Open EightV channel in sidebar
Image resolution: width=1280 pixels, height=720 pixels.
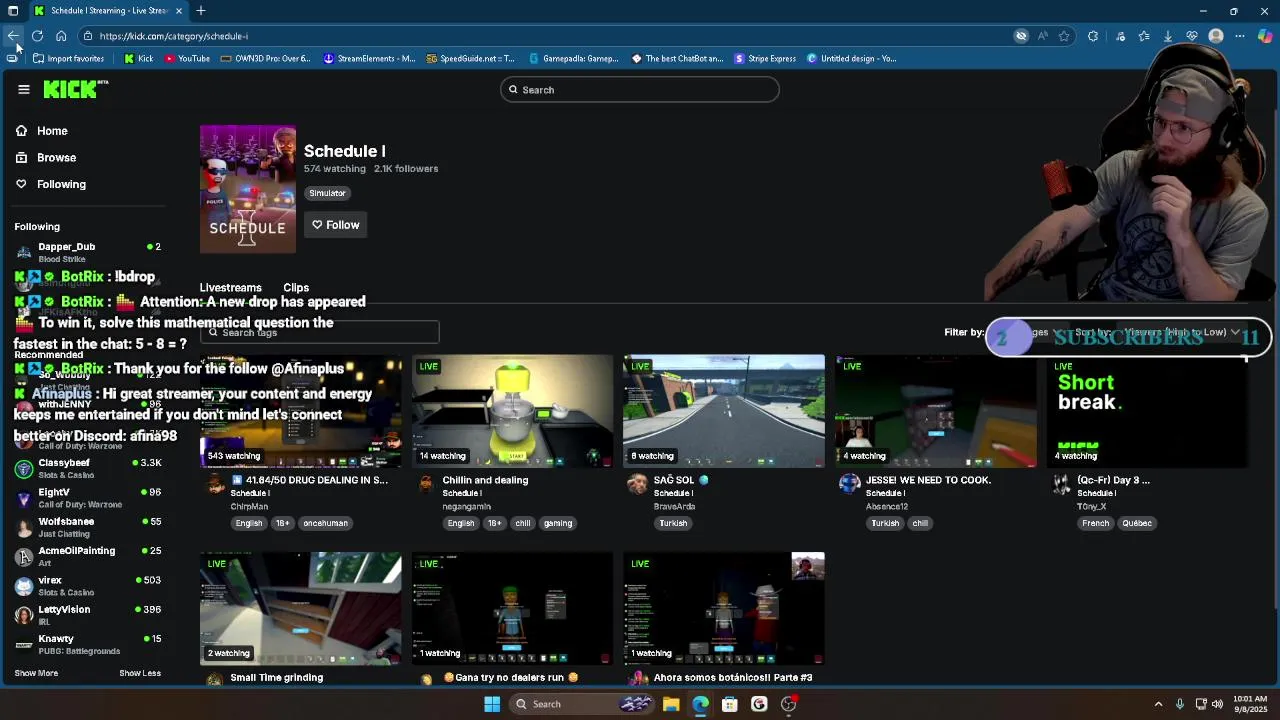point(88,498)
